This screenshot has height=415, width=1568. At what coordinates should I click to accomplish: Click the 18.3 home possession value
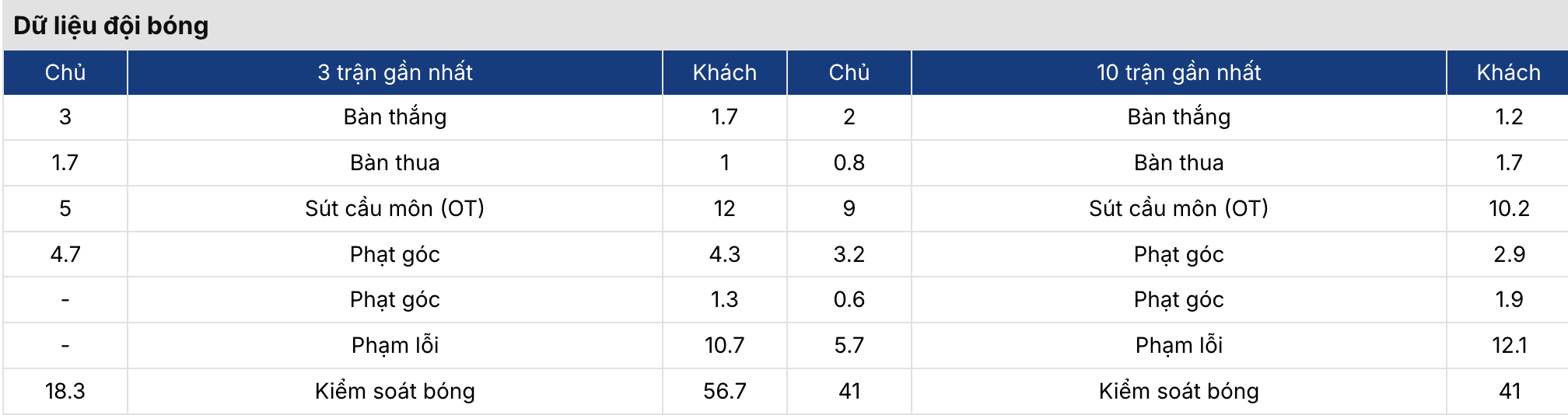pyautogui.click(x=65, y=391)
